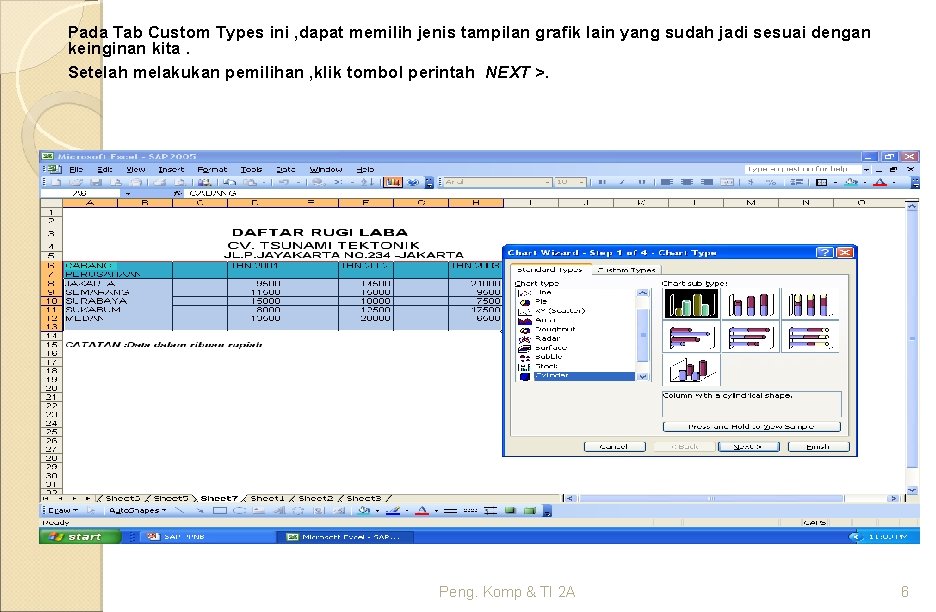Screen dimensions: 936x612
Task: Click the Center alignment toolbar icon
Action: coord(687,182)
